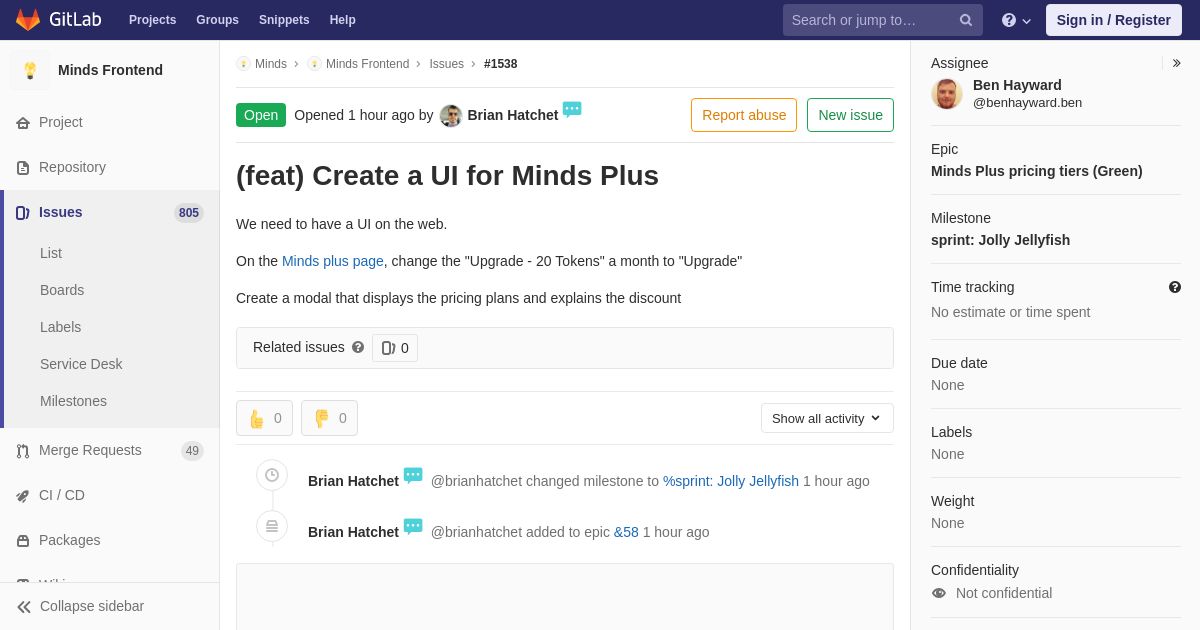Click the New issue button

(850, 115)
